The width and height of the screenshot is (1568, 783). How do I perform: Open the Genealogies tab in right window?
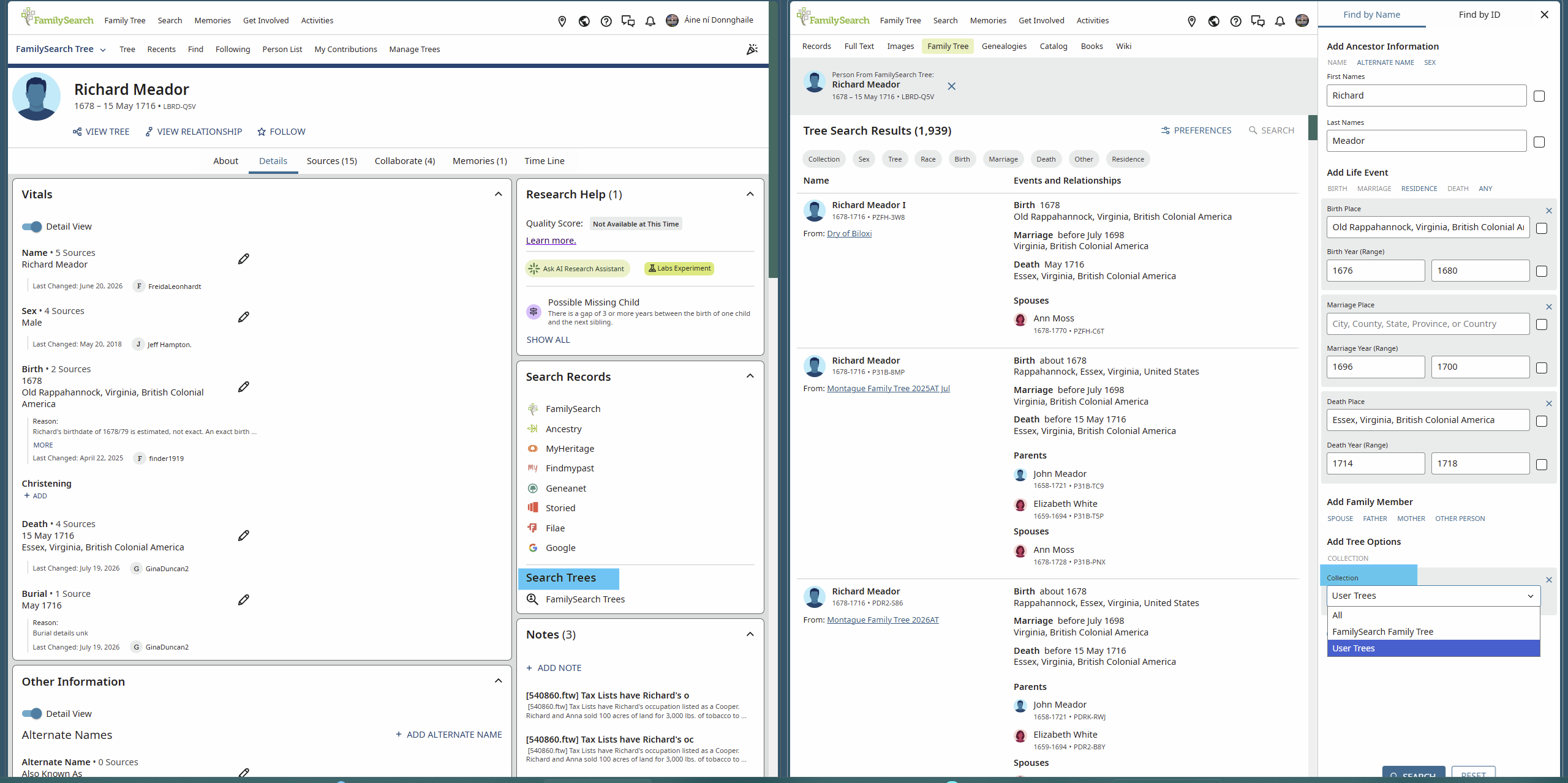(x=1004, y=47)
